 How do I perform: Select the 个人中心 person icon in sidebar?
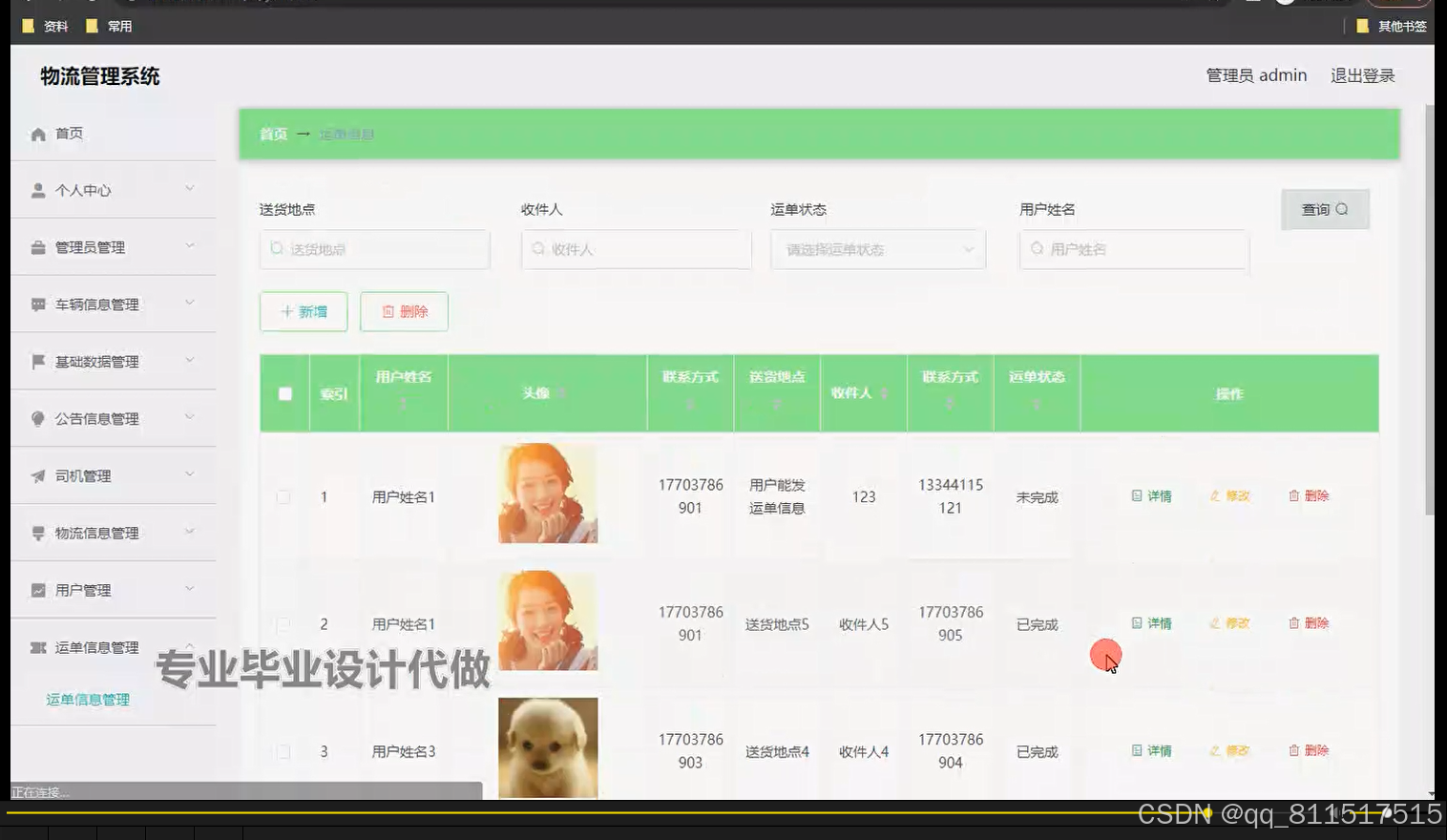click(x=37, y=189)
